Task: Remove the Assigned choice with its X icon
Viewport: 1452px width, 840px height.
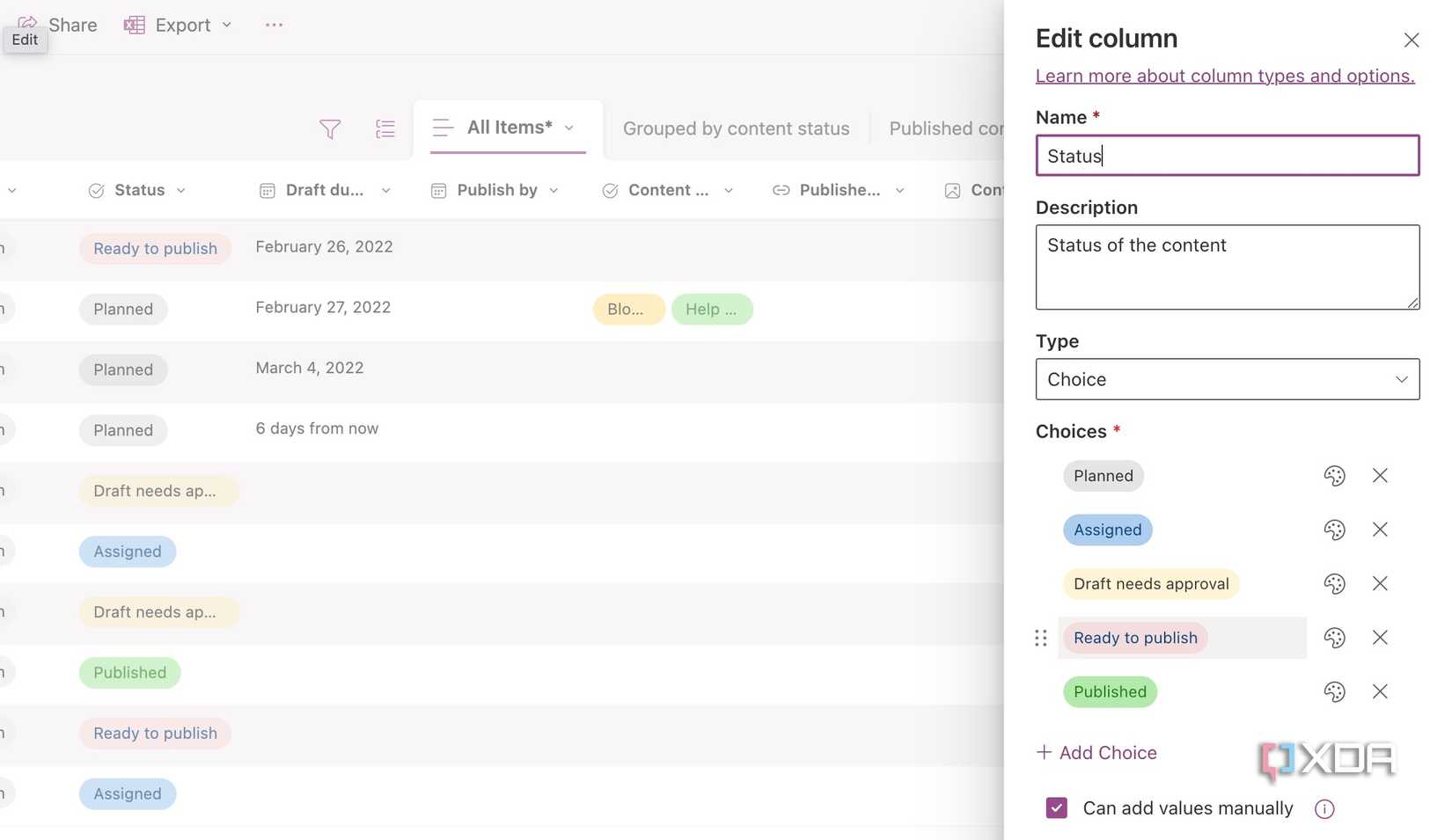Action: (x=1379, y=530)
